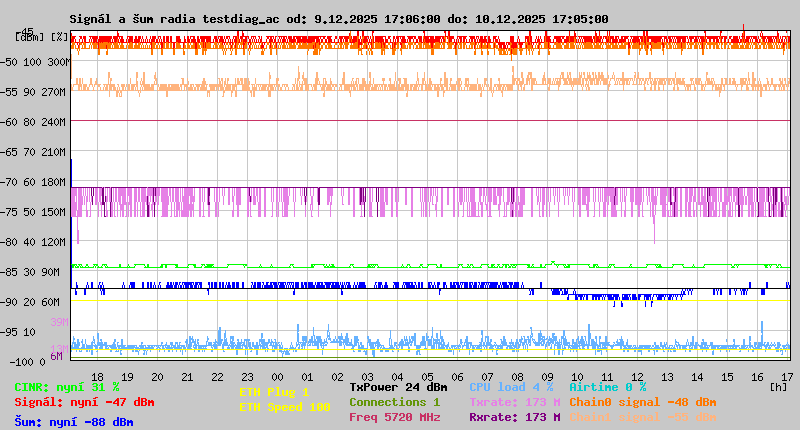Click the "05" hour tick label
Image resolution: width=800 pixels, height=430 pixels.
click(x=428, y=377)
